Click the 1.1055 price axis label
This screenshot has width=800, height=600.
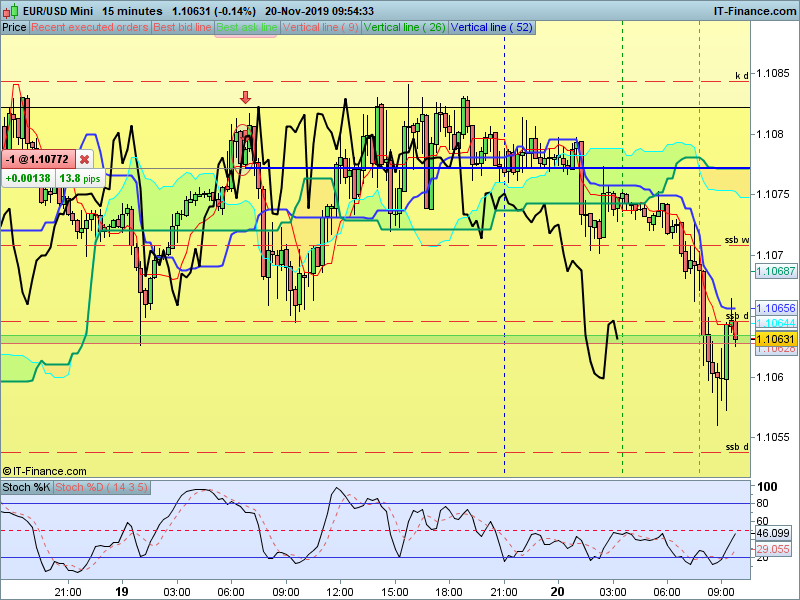(772, 437)
